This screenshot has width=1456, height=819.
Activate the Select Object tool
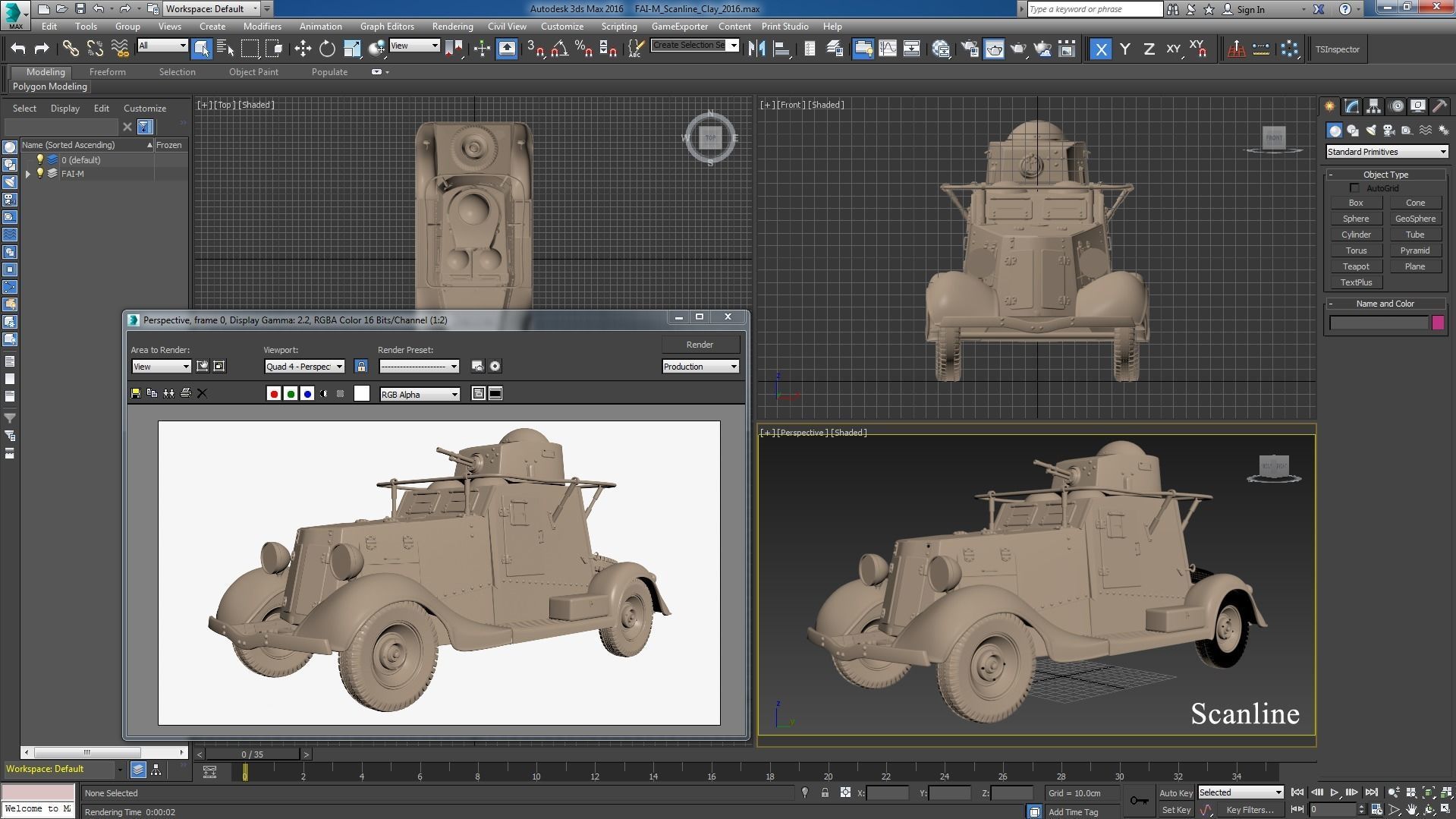pyautogui.click(x=201, y=49)
